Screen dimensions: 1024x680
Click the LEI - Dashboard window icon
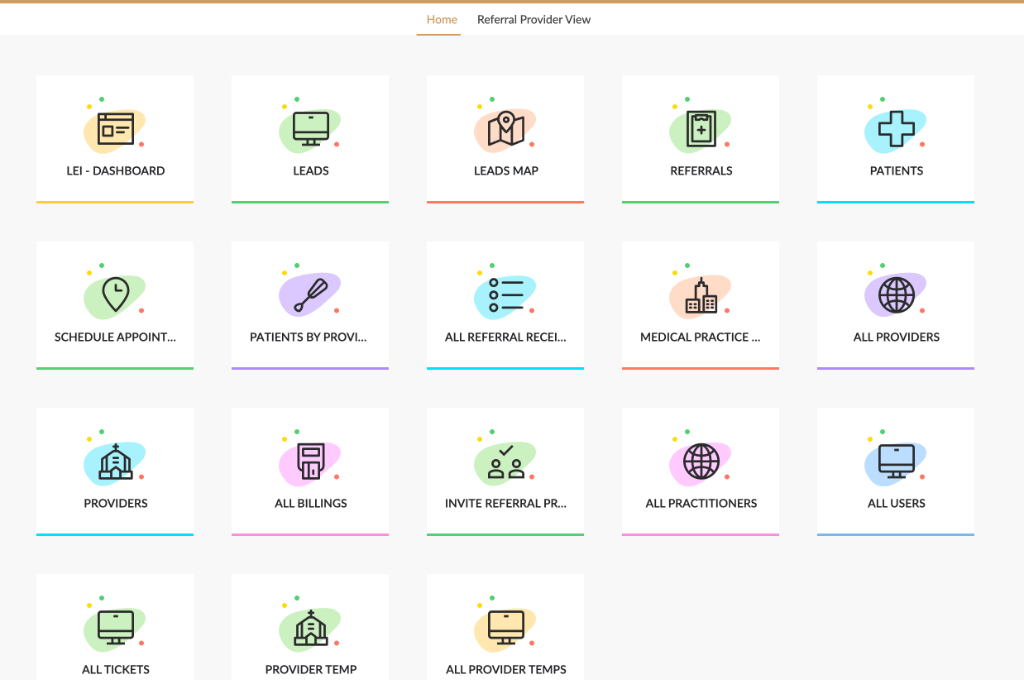pyautogui.click(x=116, y=129)
